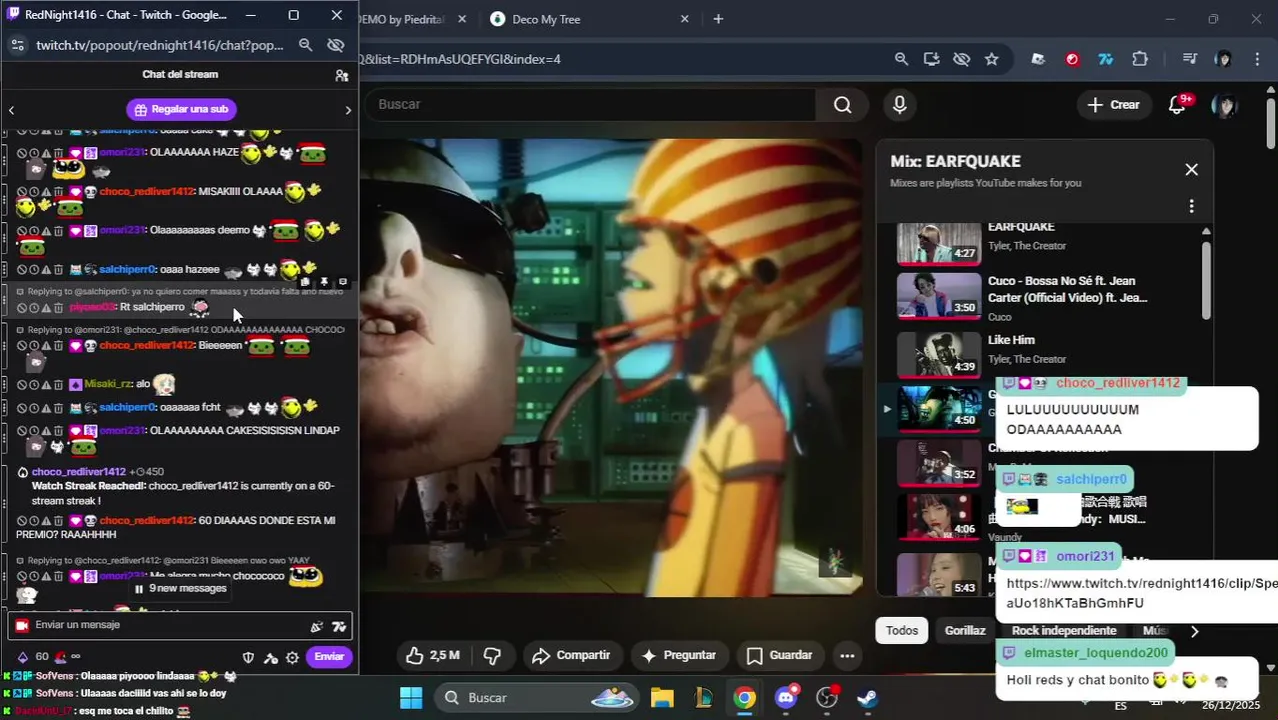Click the YouTube Buscar search field
This screenshot has height=720, width=1278.
(x=590, y=104)
